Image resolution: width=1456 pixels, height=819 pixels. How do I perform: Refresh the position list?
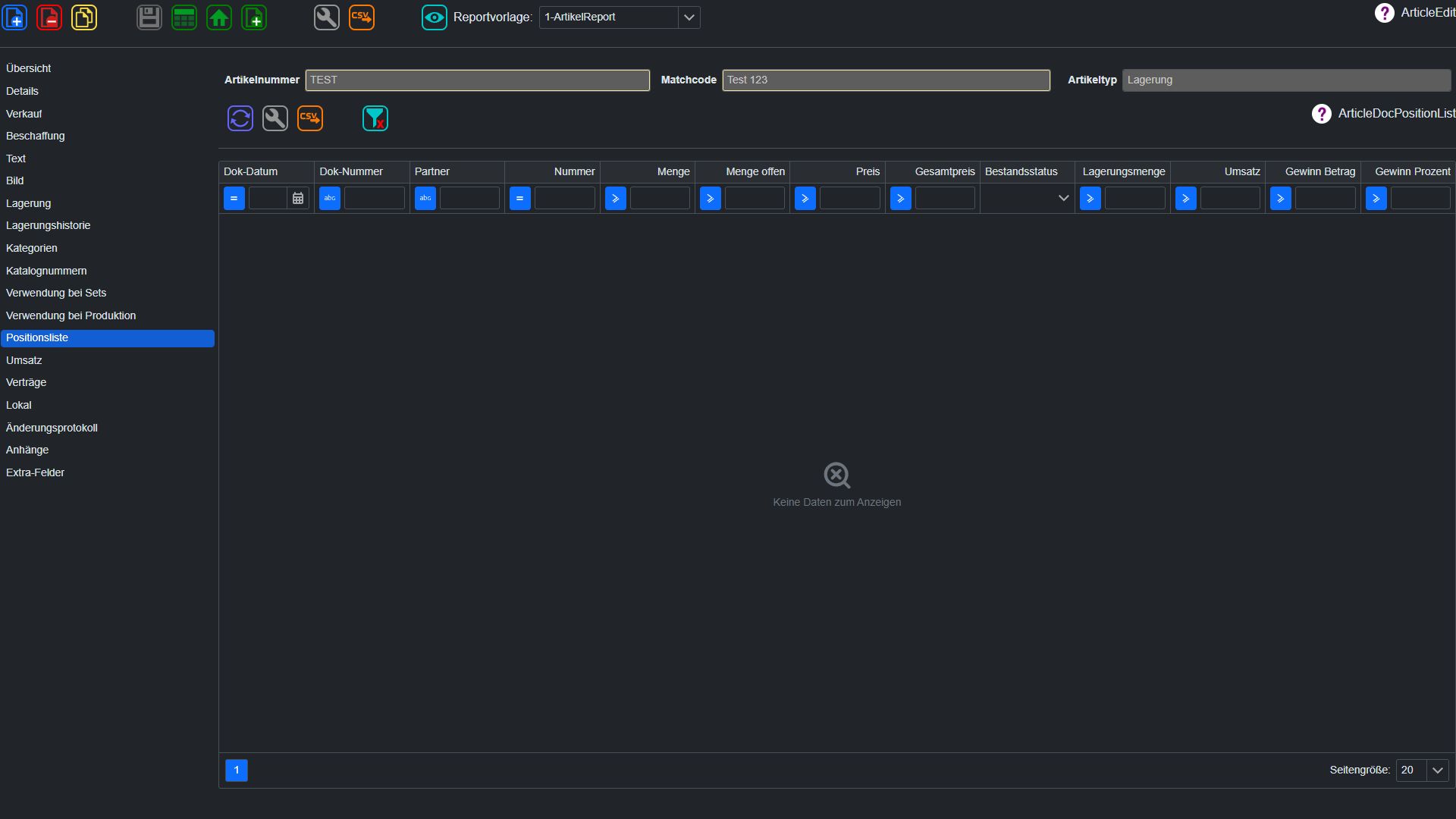point(240,118)
